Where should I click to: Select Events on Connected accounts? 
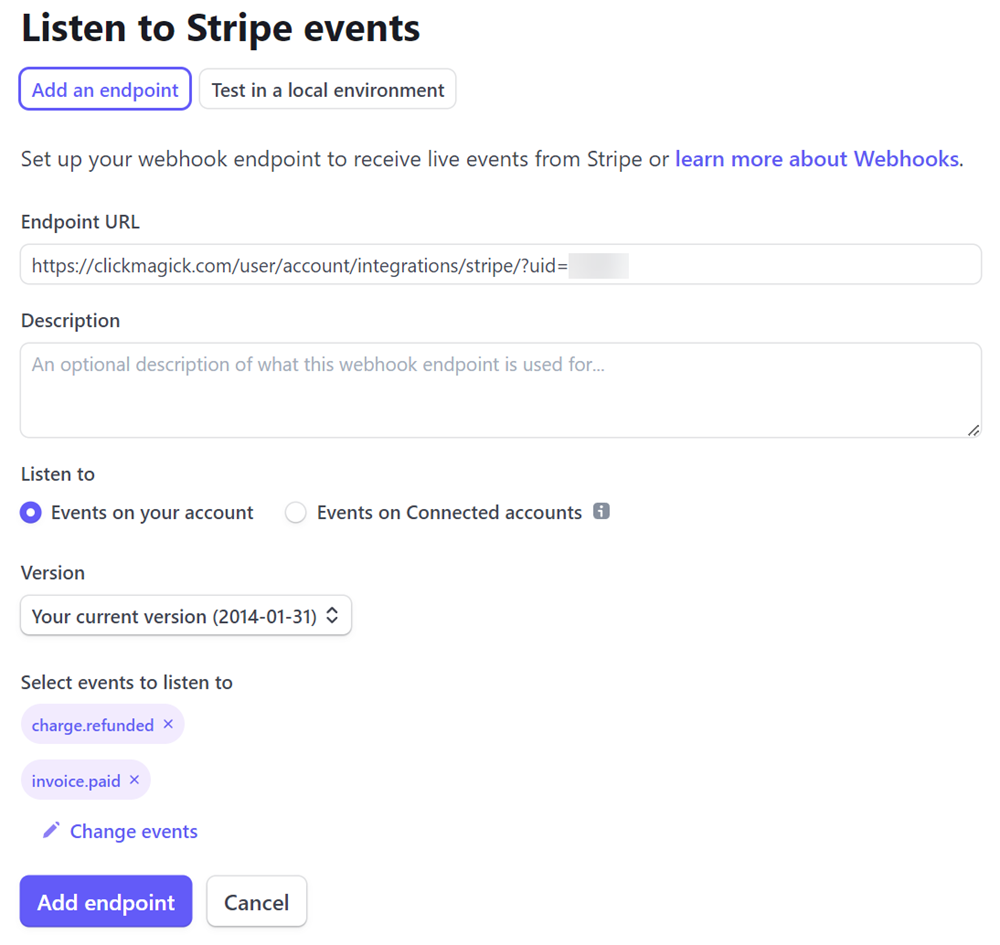(x=295, y=513)
